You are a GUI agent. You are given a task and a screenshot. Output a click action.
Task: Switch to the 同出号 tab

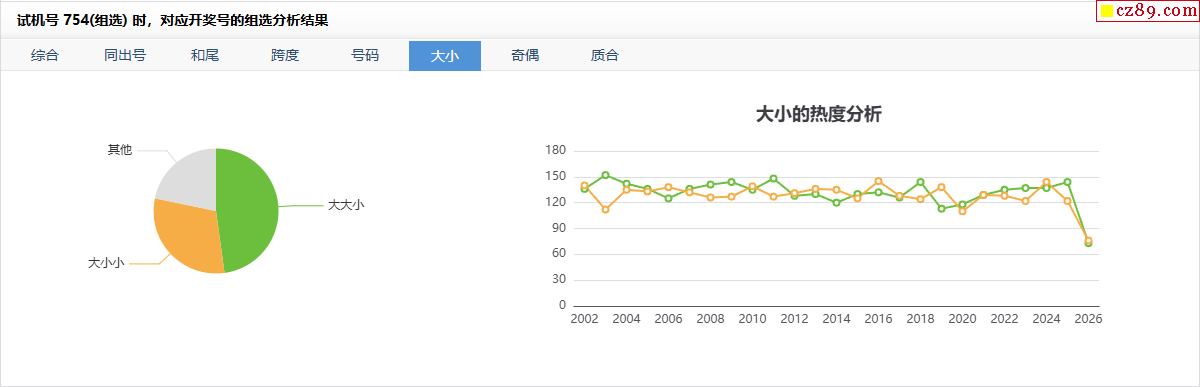[x=125, y=56]
